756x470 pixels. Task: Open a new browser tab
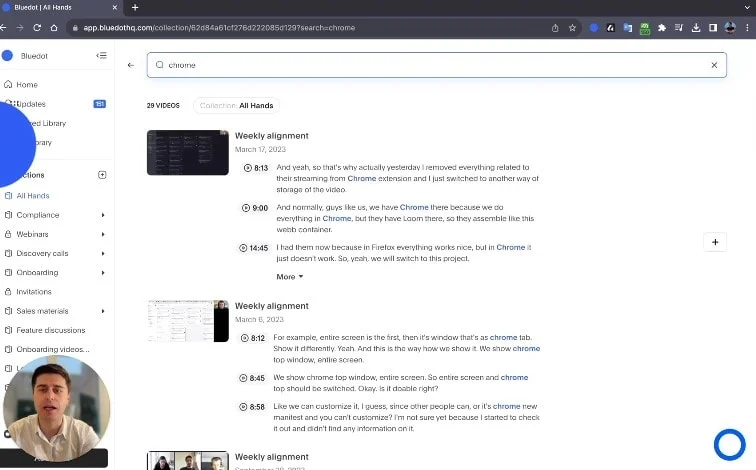(x=135, y=7)
